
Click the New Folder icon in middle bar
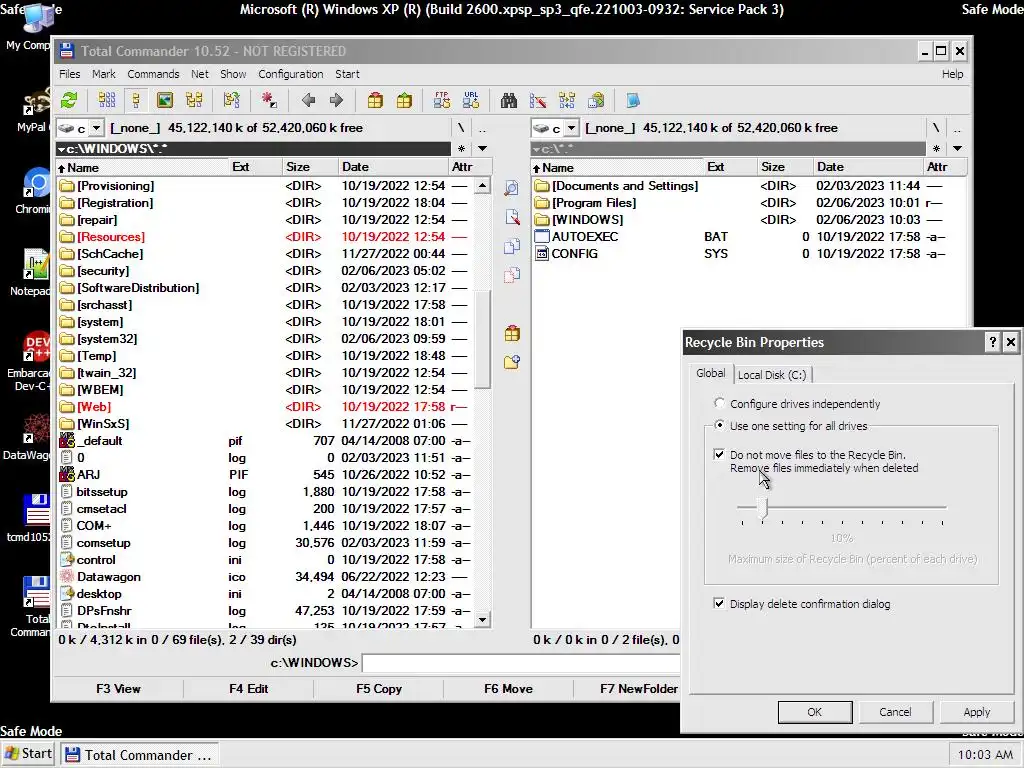(512, 362)
